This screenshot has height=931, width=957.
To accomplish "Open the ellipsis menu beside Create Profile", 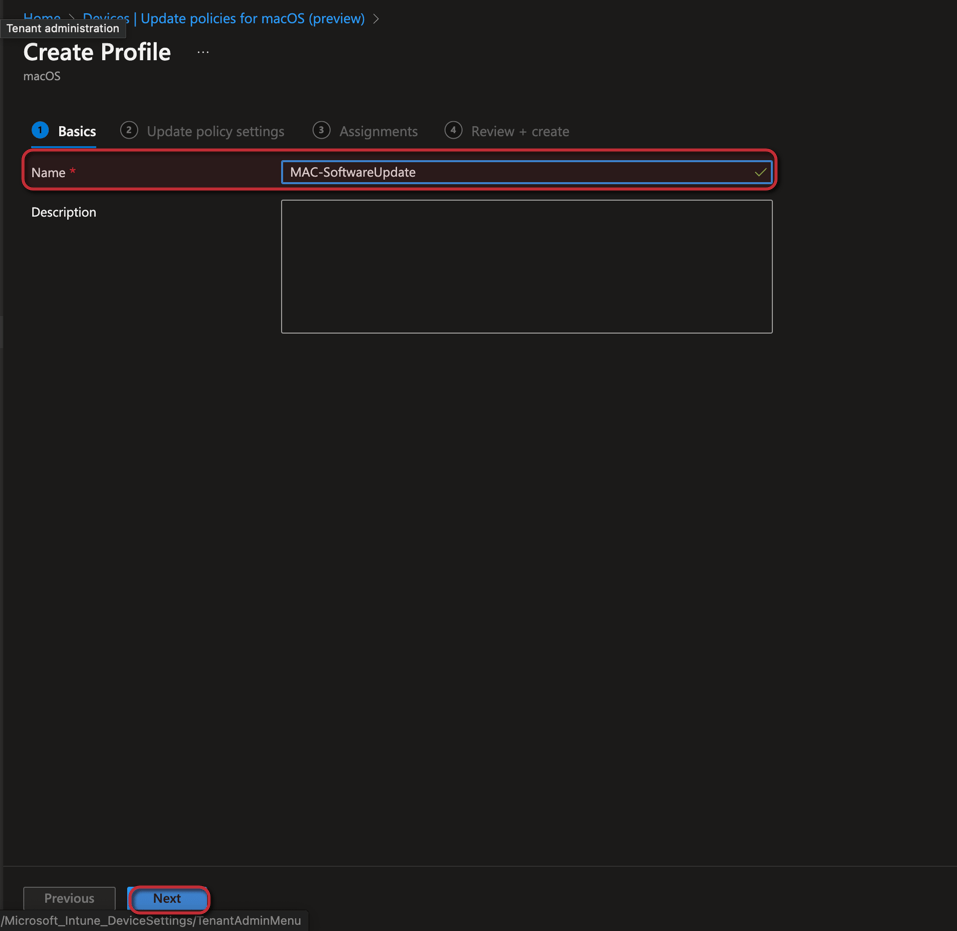I will (203, 52).
